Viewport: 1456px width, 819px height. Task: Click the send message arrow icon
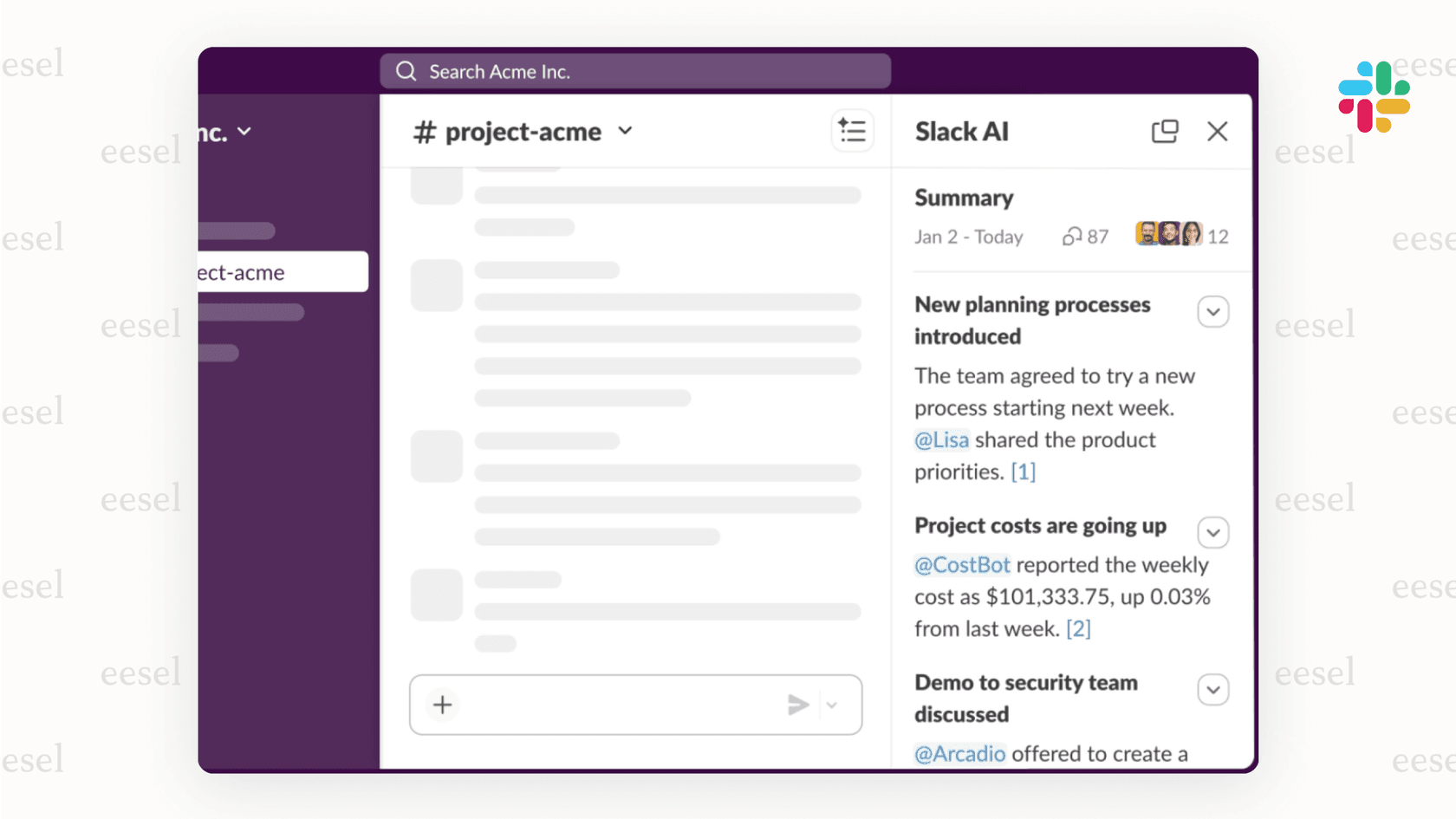(797, 705)
